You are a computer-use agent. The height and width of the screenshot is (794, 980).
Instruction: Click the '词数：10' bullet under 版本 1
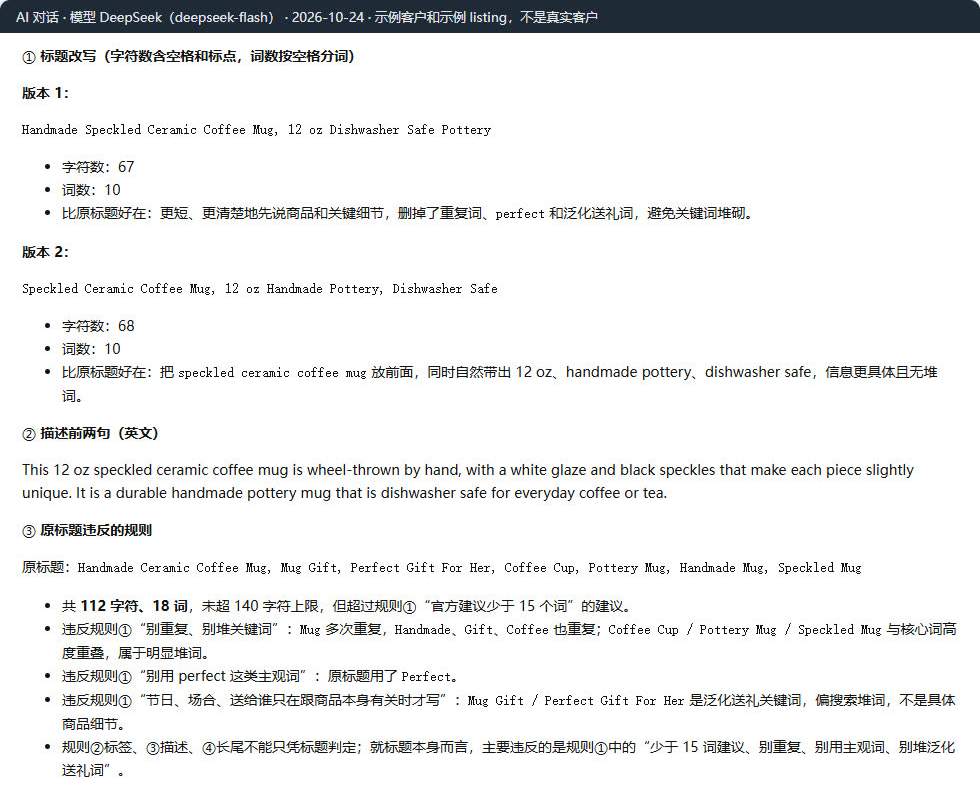pos(91,190)
